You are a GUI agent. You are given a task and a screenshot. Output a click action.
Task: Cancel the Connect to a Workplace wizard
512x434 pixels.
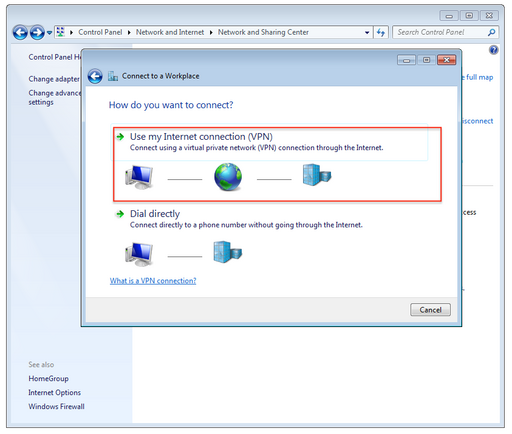tap(430, 310)
